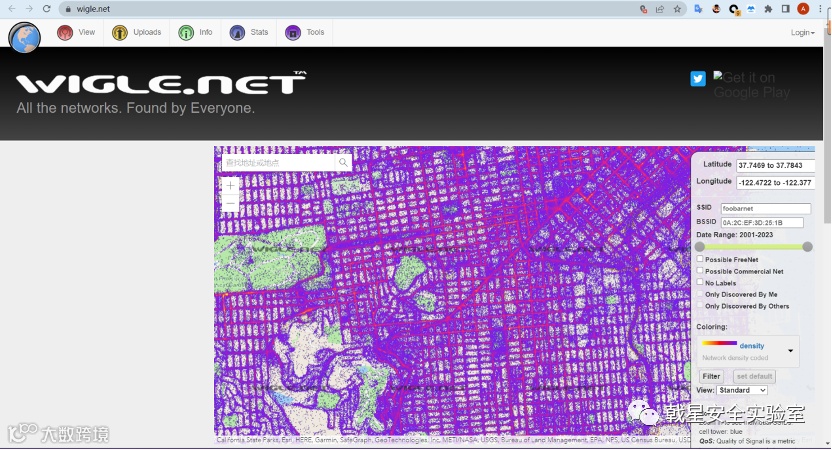
Task: Check Only Discovered By Others
Action: pyautogui.click(x=700, y=306)
